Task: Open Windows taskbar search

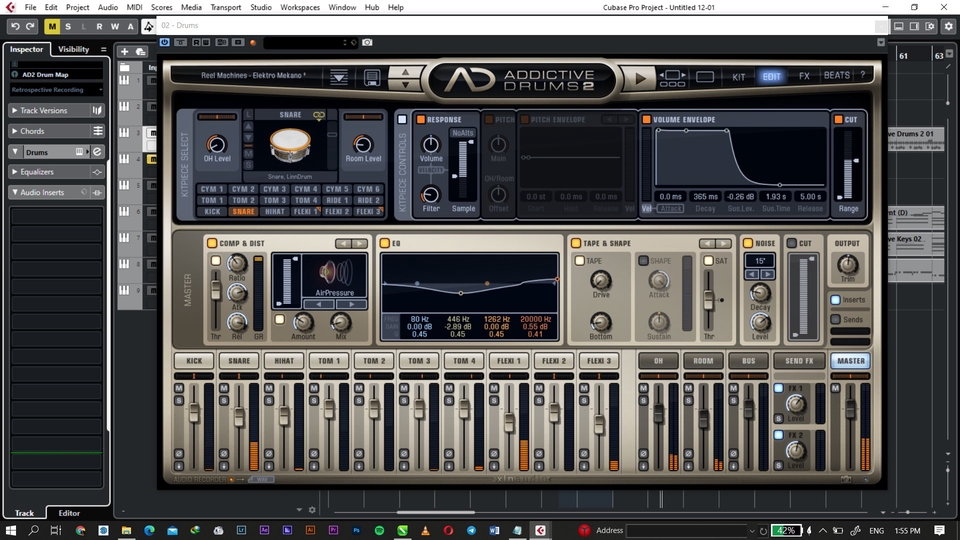Action: point(33,530)
